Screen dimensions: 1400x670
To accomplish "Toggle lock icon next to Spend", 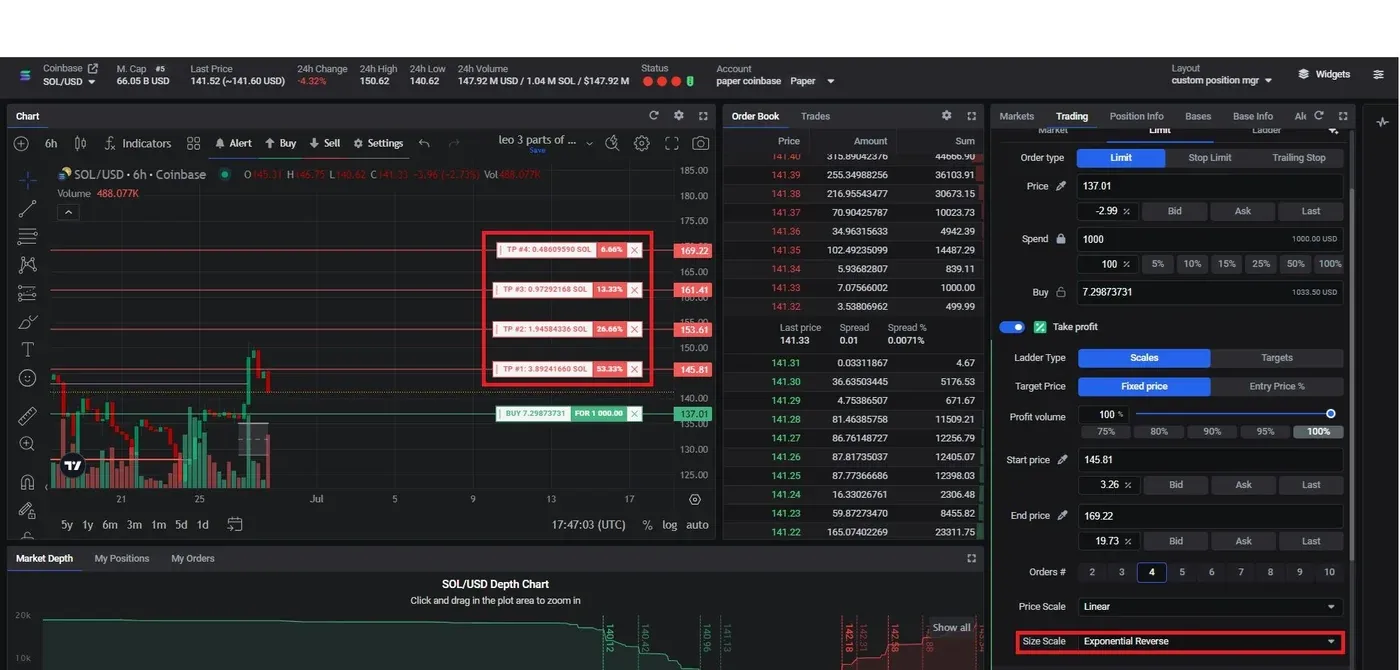I will point(1061,239).
